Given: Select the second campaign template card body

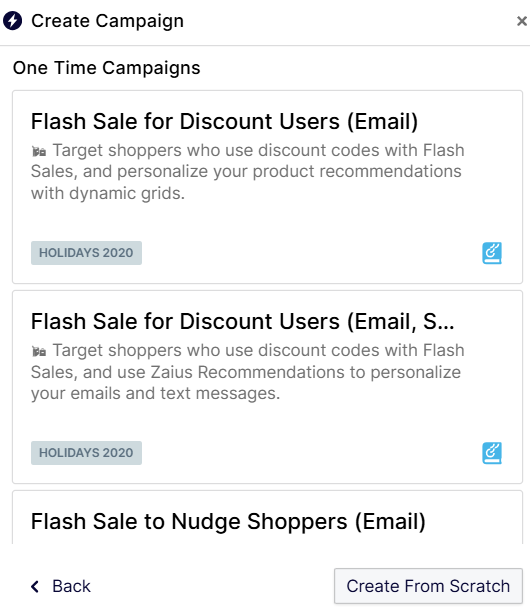Looking at the screenshot, I should pos(267,387).
